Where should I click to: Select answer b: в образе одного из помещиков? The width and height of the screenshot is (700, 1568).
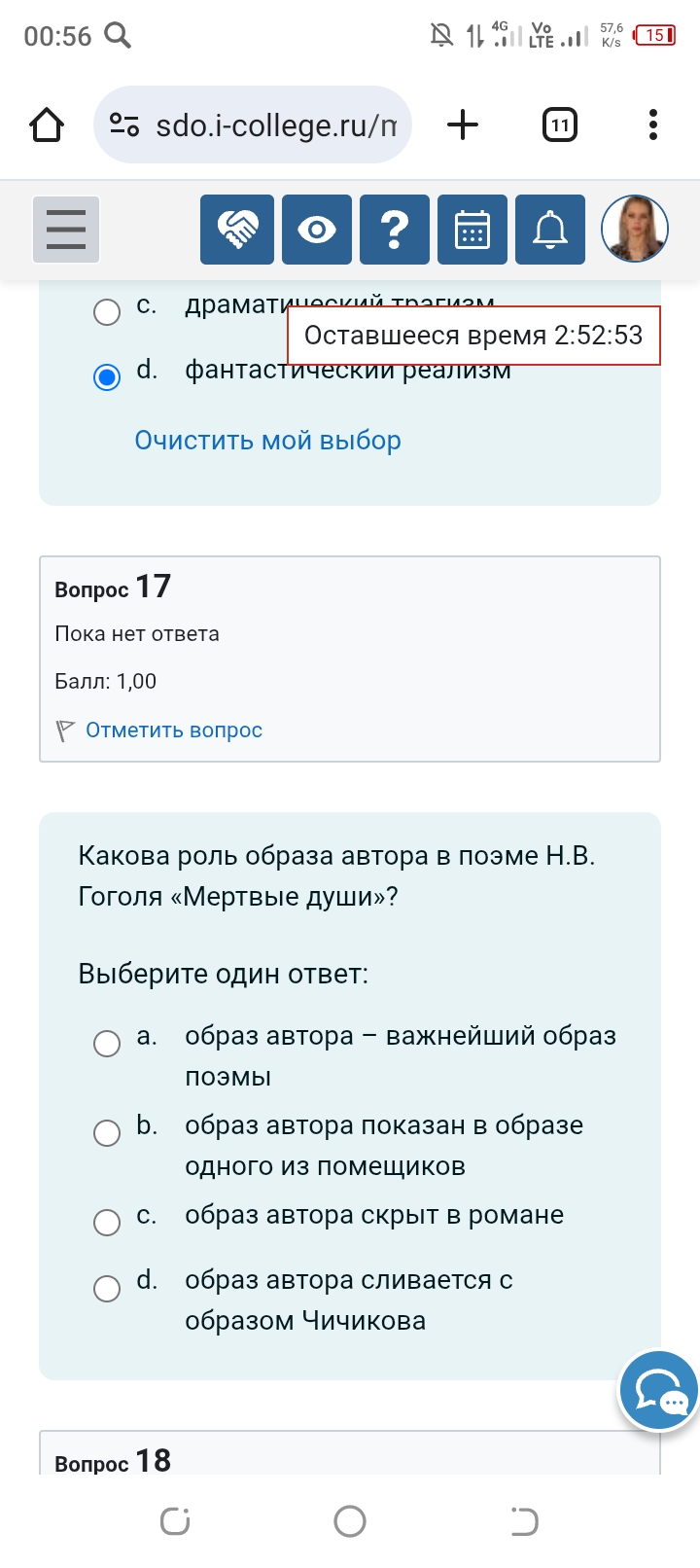tap(107, 1133)
